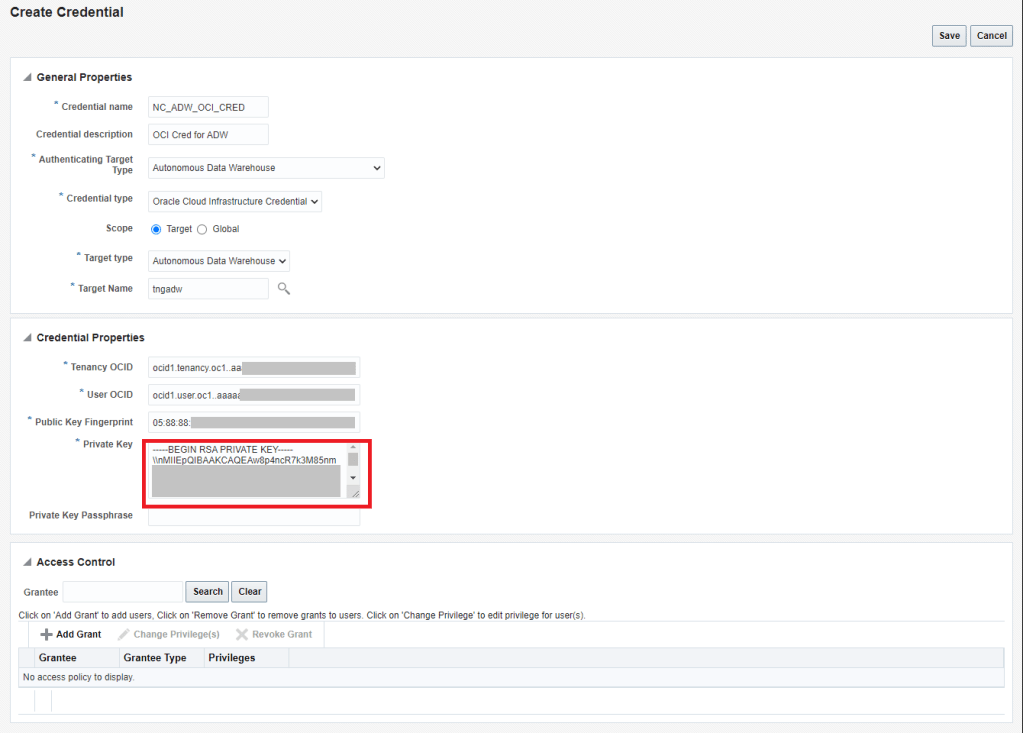Click the Privileges column header
1023x733 pixels.
231,658
